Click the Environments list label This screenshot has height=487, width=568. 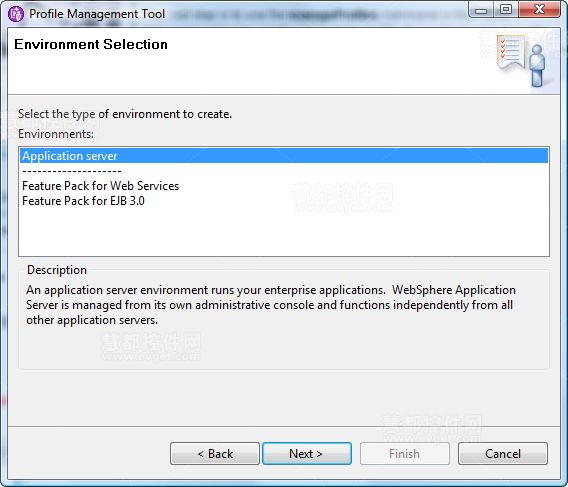(x=56, y=134)
